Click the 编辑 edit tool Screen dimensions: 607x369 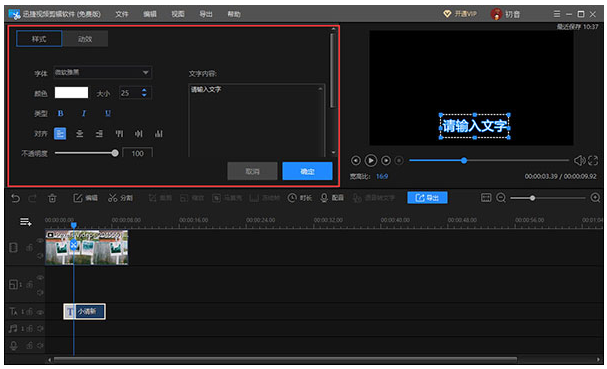click(x=86, y=198)
